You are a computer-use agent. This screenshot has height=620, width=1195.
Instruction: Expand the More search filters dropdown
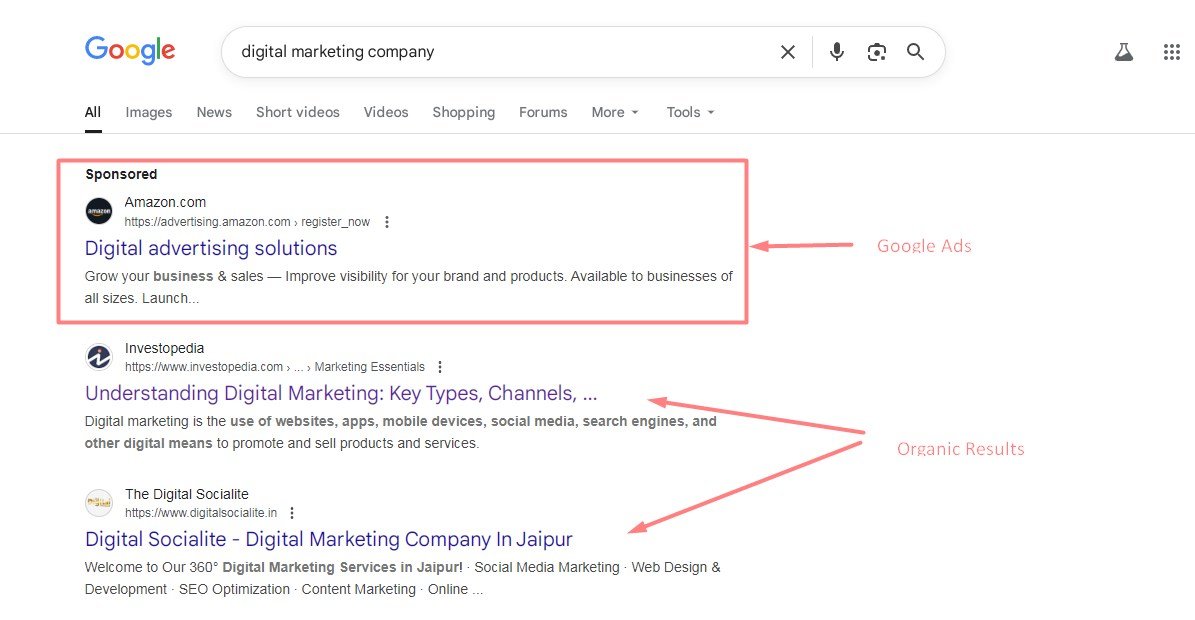pyautogui.click(x=614, y=112)
